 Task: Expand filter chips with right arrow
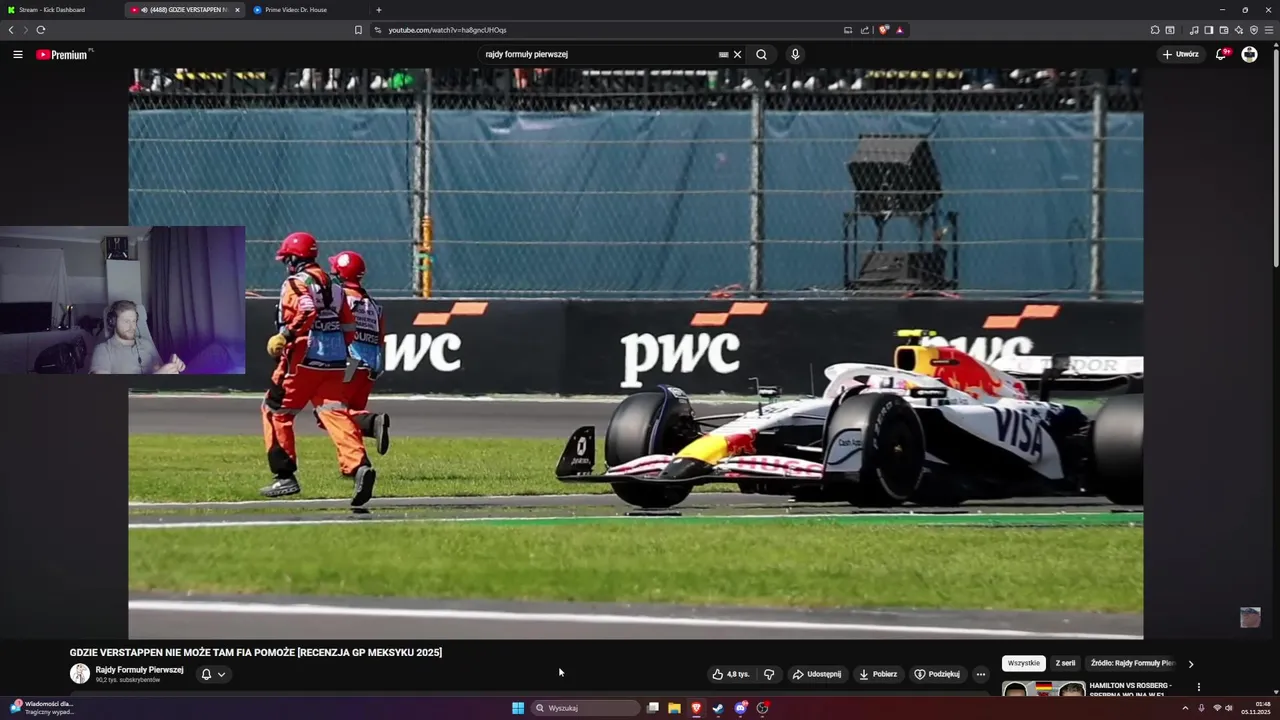[1190, 663]
